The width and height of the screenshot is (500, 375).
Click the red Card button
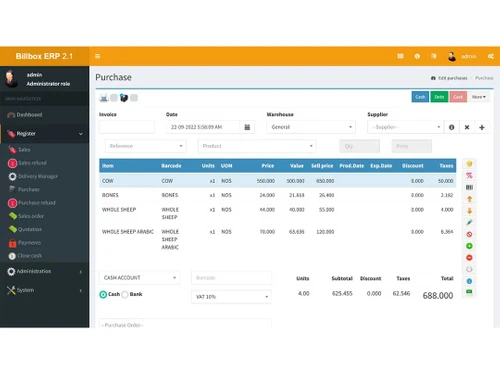tap(458, 97)
